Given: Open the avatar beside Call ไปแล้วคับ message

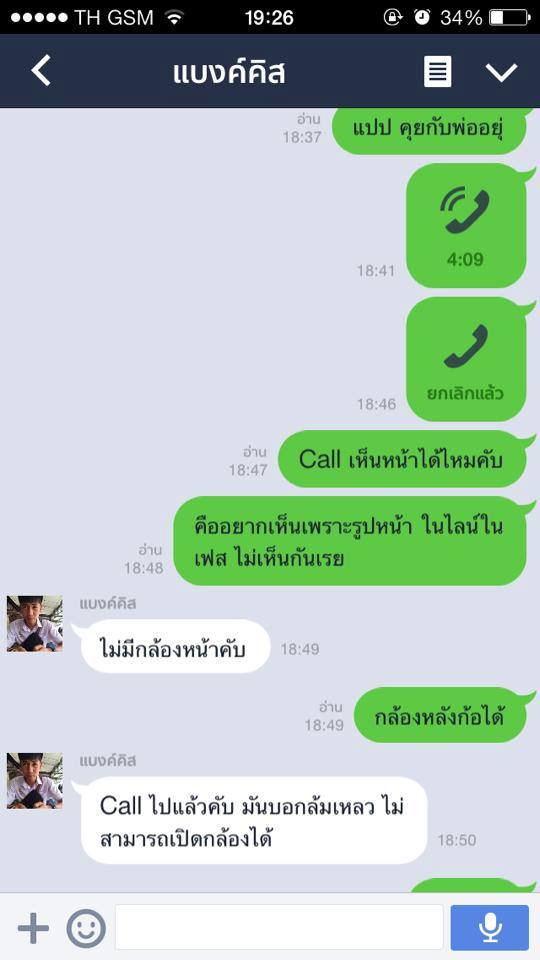Looking at the screenshot, I should pos(34,781).
